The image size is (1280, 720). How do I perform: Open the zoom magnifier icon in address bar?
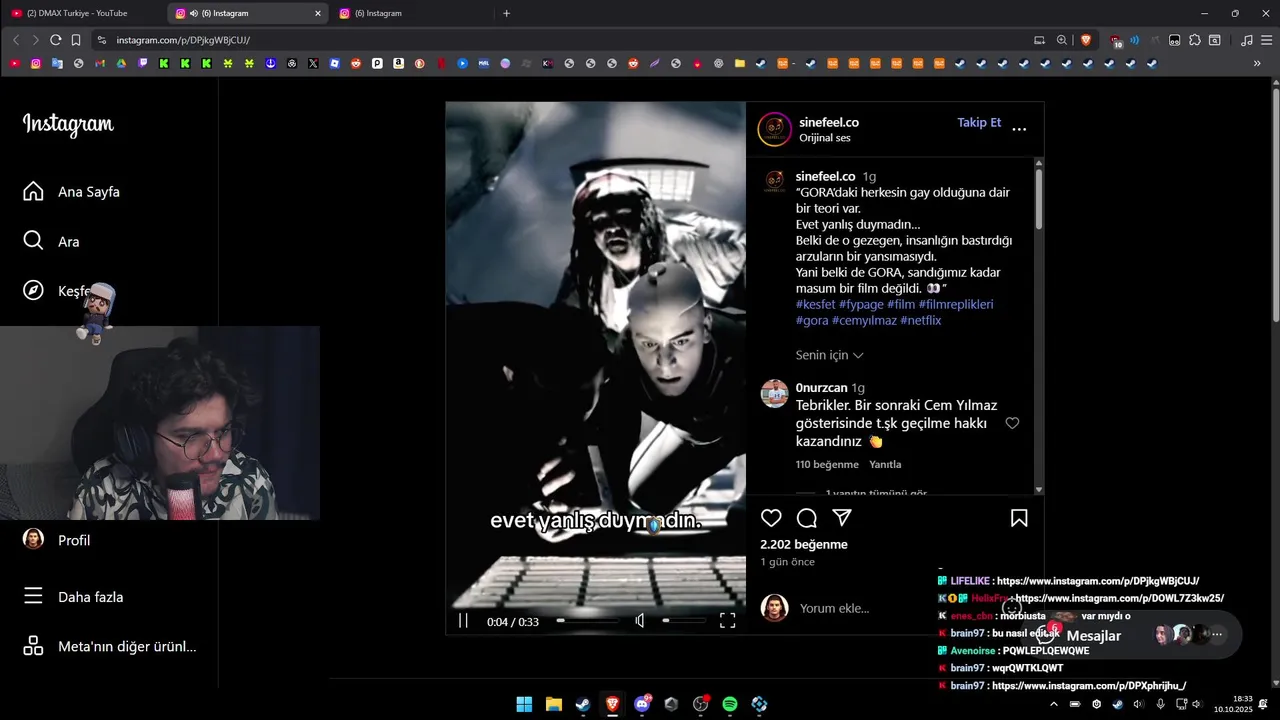[1062, 40]
